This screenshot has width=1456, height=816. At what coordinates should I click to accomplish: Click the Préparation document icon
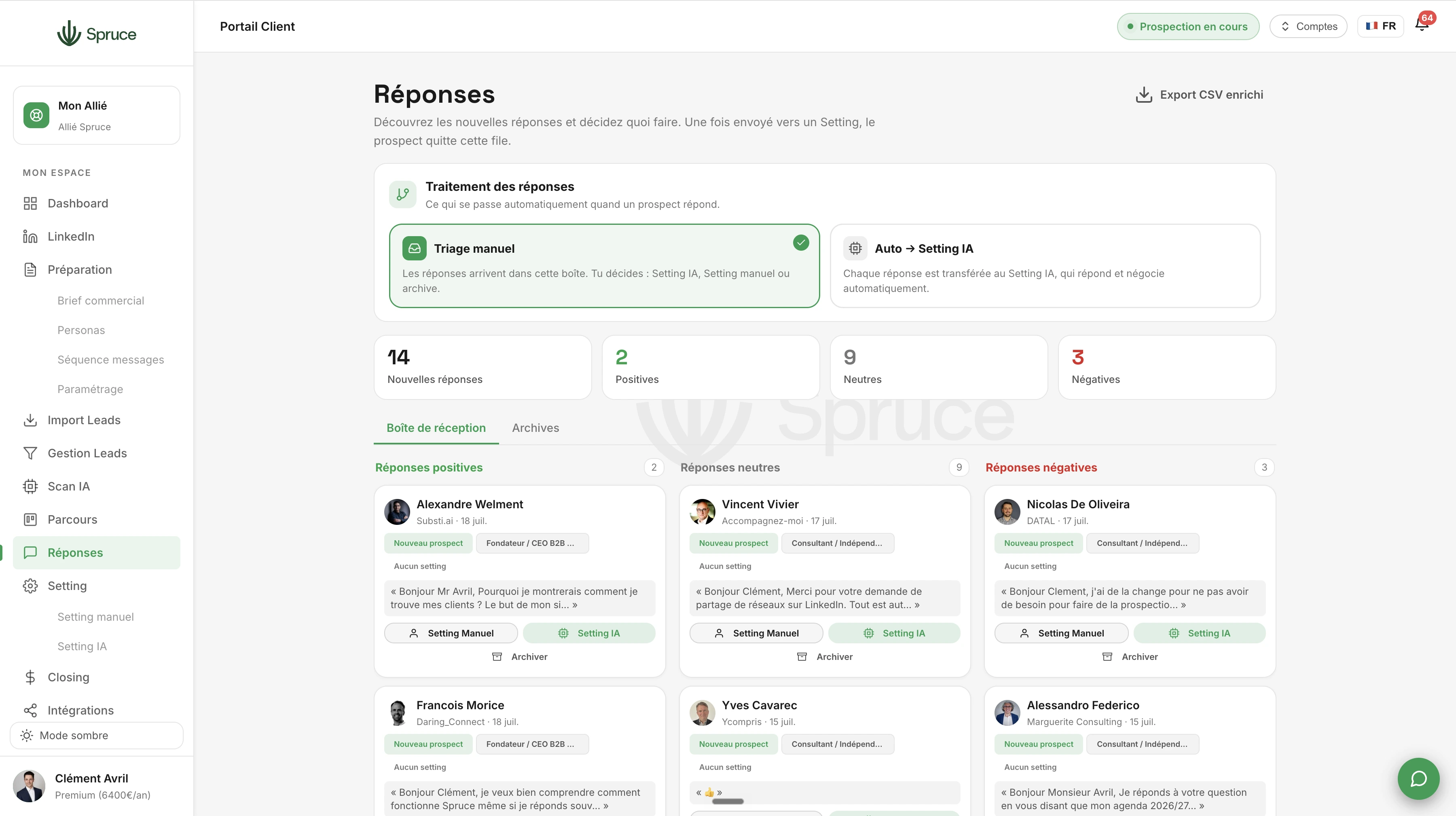coord(30,270)
